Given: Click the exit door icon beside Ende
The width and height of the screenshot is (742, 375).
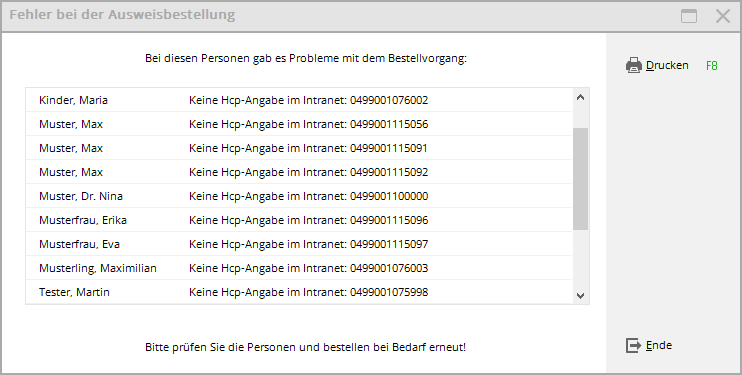Looking at the screenshot, I should [x=633, y=345].
